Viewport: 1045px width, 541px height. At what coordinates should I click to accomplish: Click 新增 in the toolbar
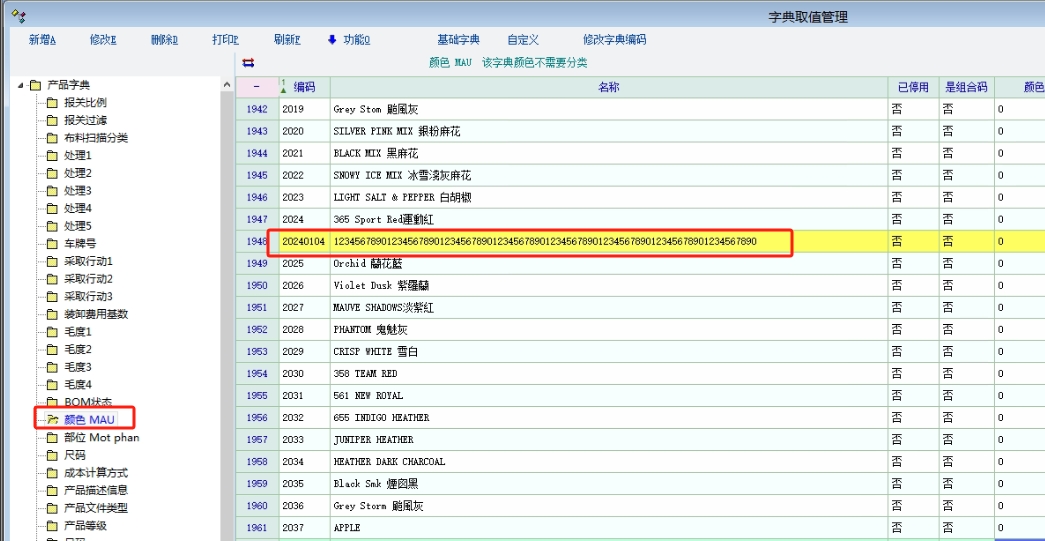click(42, 40)
